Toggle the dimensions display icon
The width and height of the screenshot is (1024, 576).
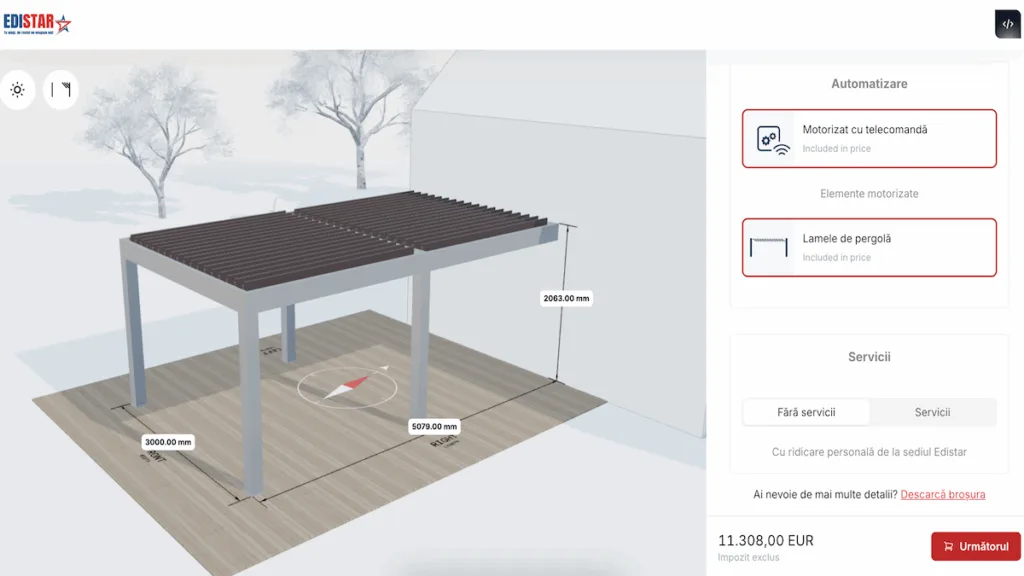coord(61,90)
